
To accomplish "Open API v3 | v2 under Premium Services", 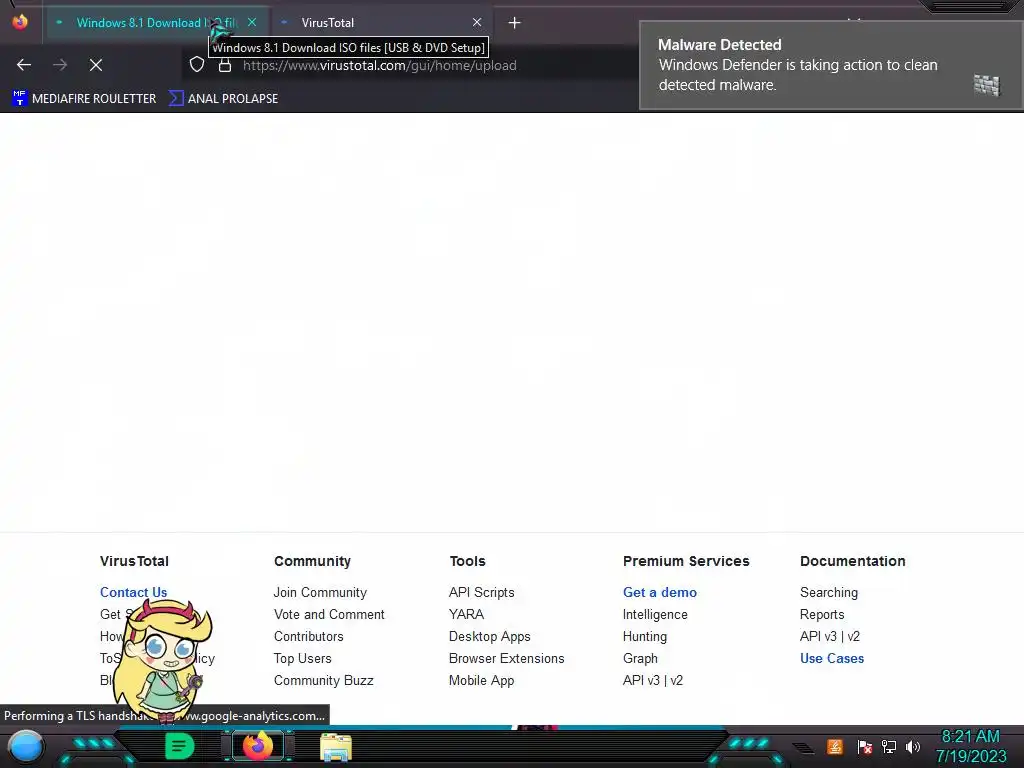I will coord(652,680).
